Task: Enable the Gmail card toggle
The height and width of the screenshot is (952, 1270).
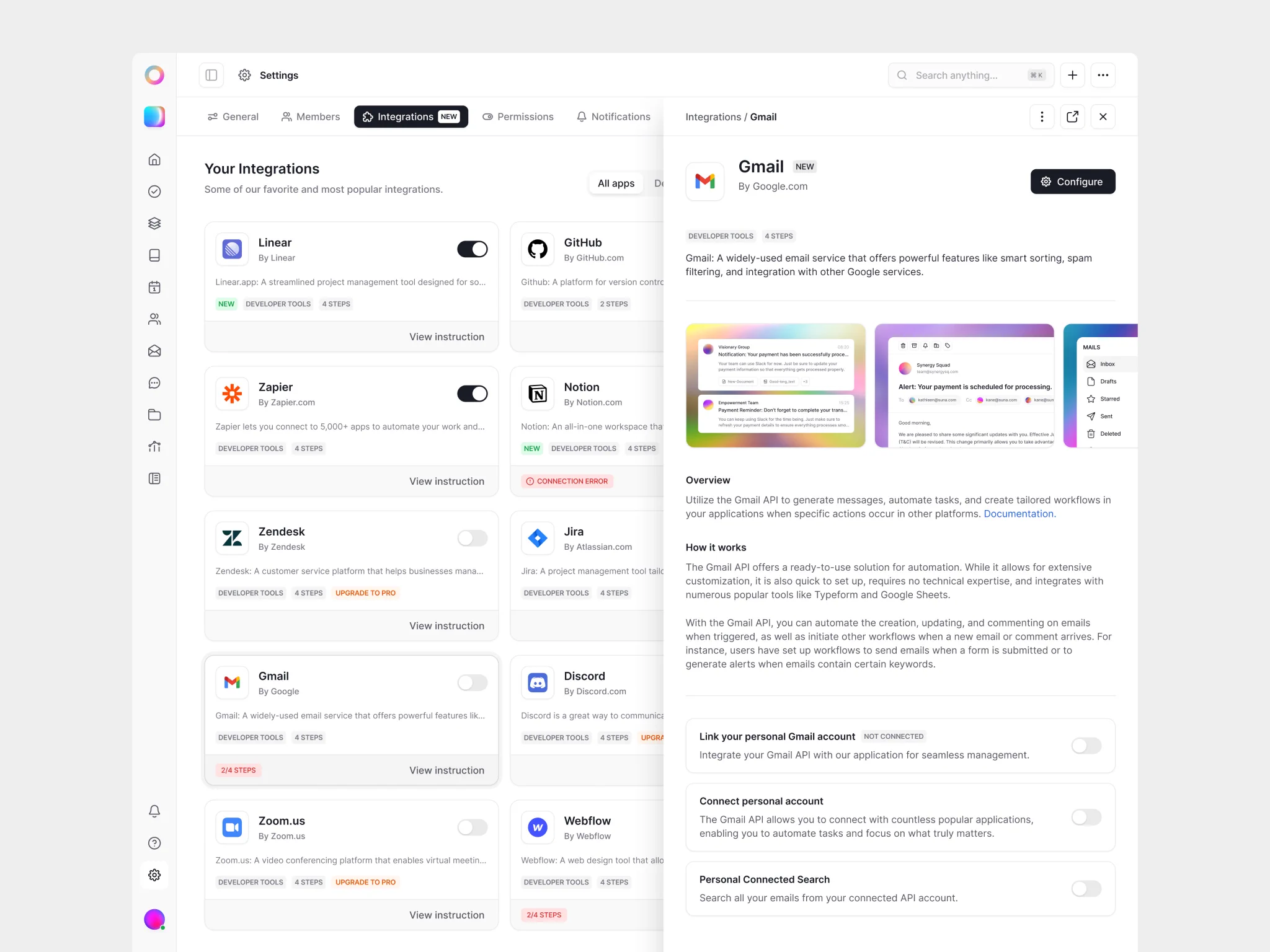Action: [473, 683]
